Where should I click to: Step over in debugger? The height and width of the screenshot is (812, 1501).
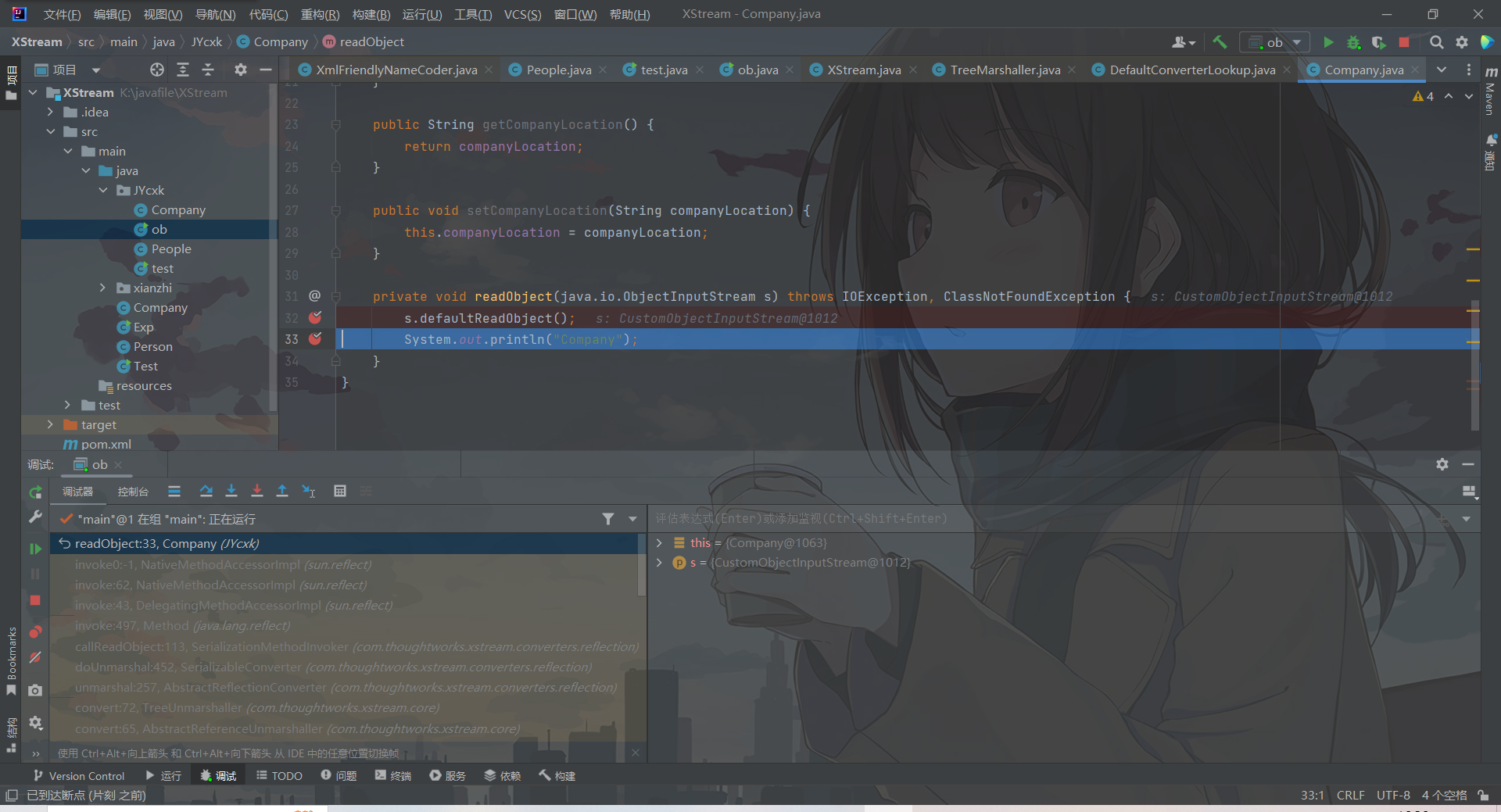[206, 491]
